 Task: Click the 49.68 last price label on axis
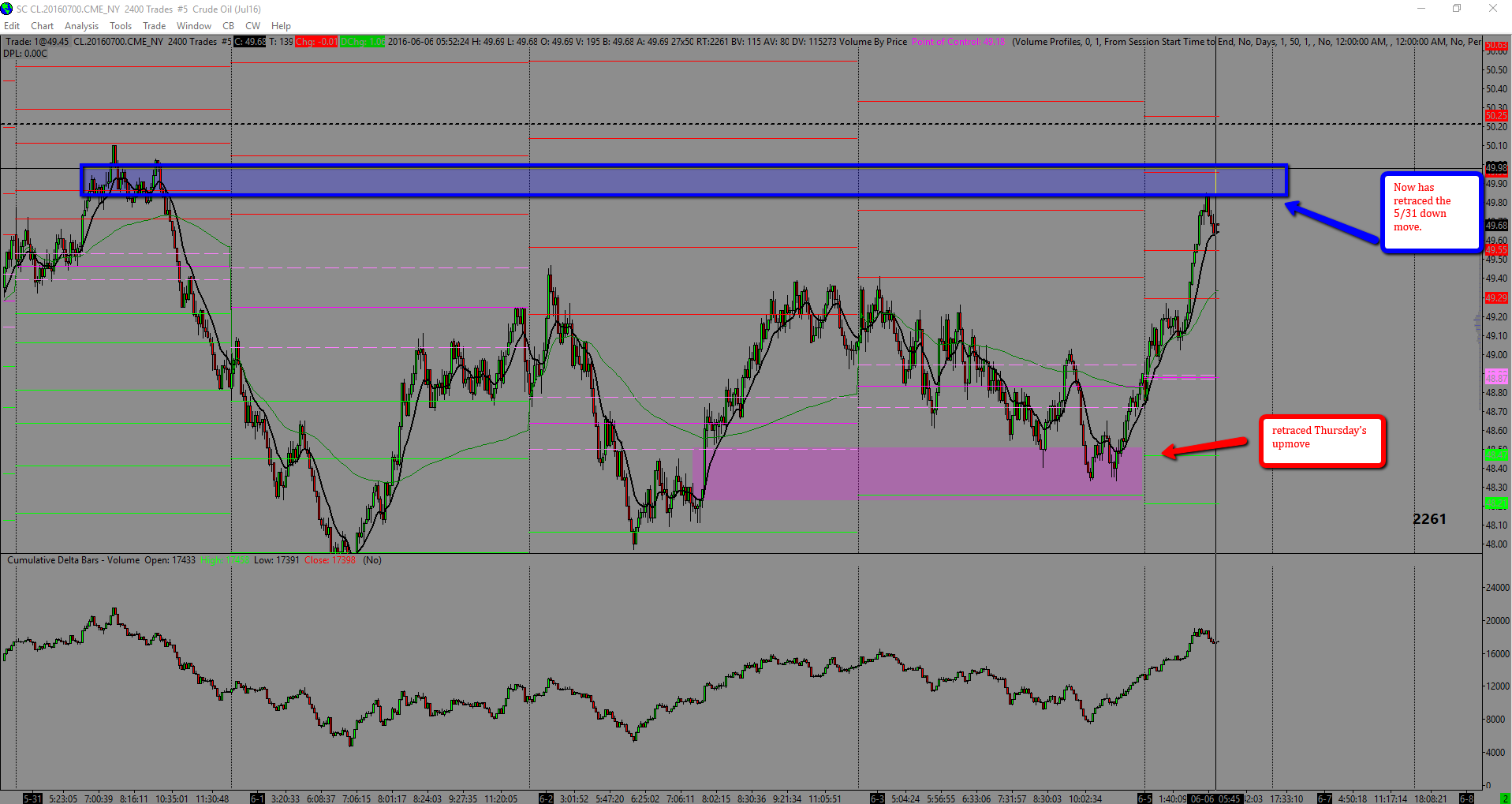[x=1496, y=226]
